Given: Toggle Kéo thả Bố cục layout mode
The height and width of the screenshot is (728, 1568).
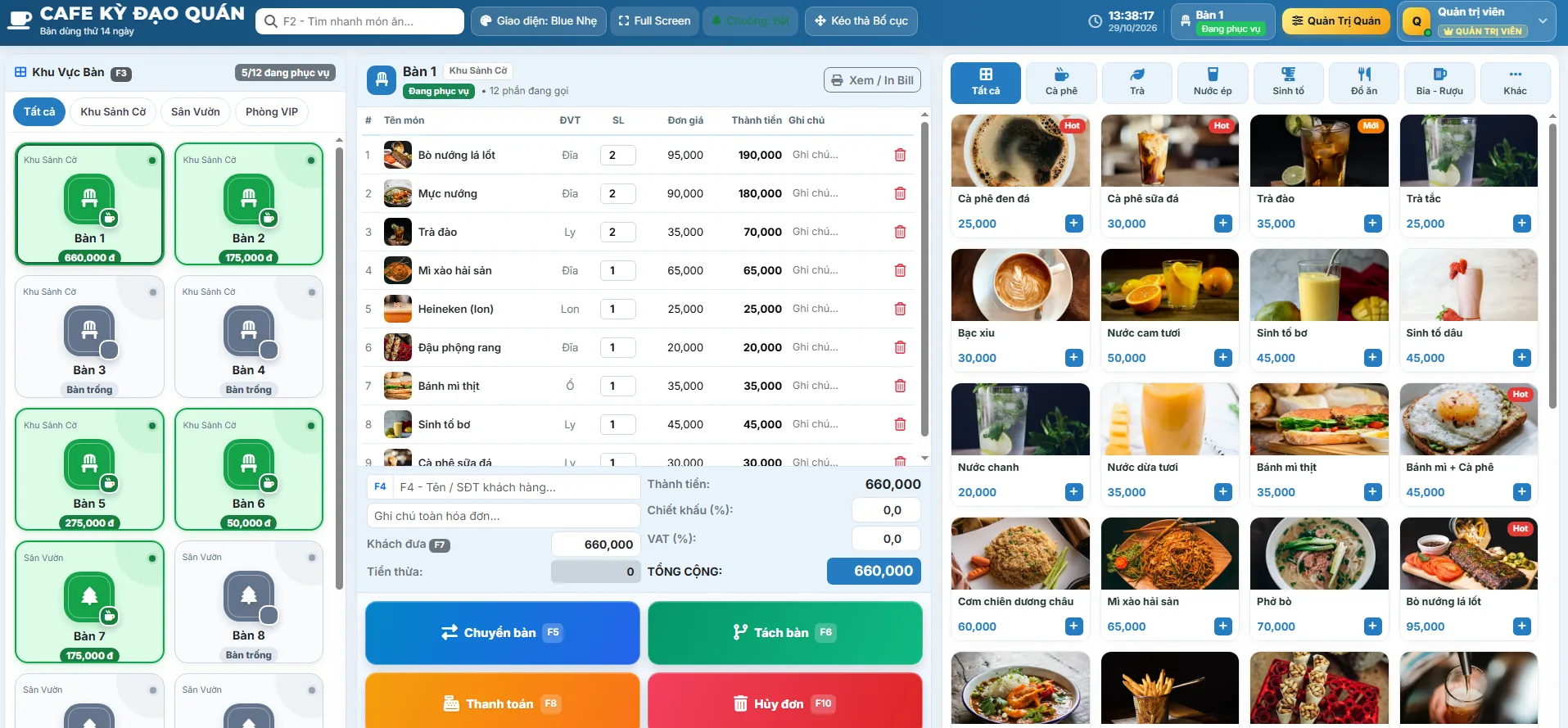Looking at the screenshot, I should coord(861,20).
